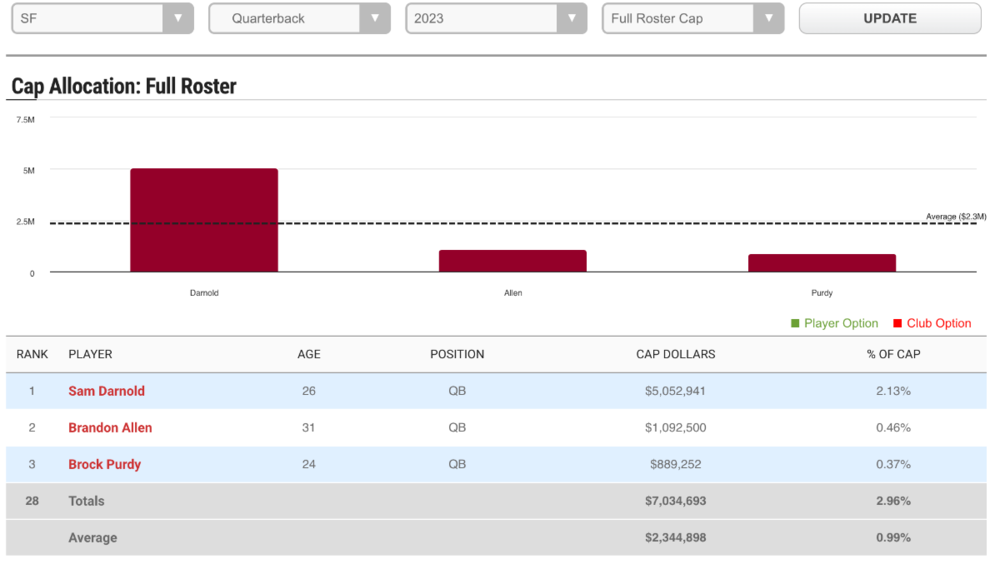Screen dimensions: 1000x564
Task: Sort table by PLAYER column header
Action: tap(90, 354)
